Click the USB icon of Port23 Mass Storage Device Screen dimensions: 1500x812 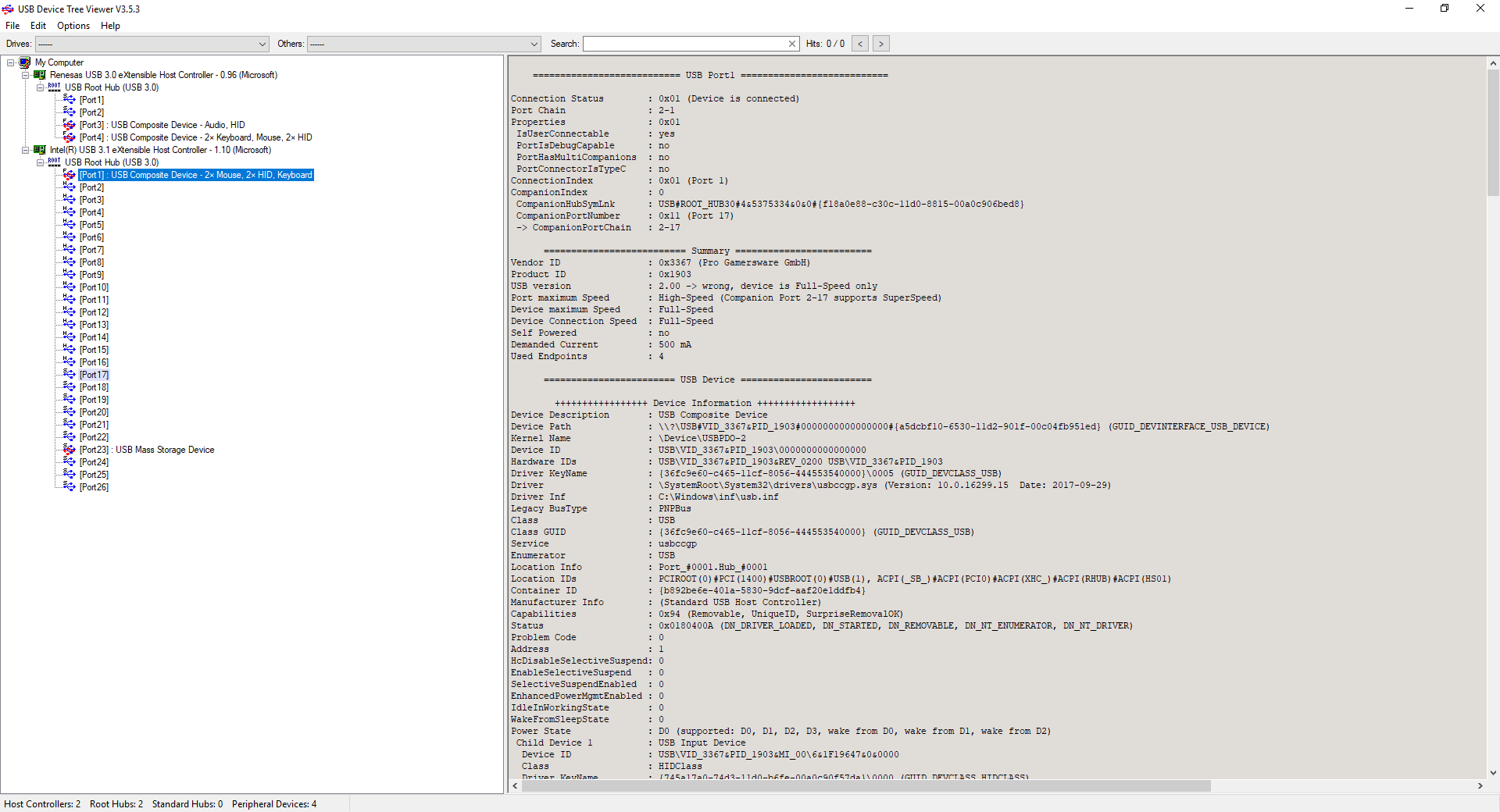coord(70,450)
